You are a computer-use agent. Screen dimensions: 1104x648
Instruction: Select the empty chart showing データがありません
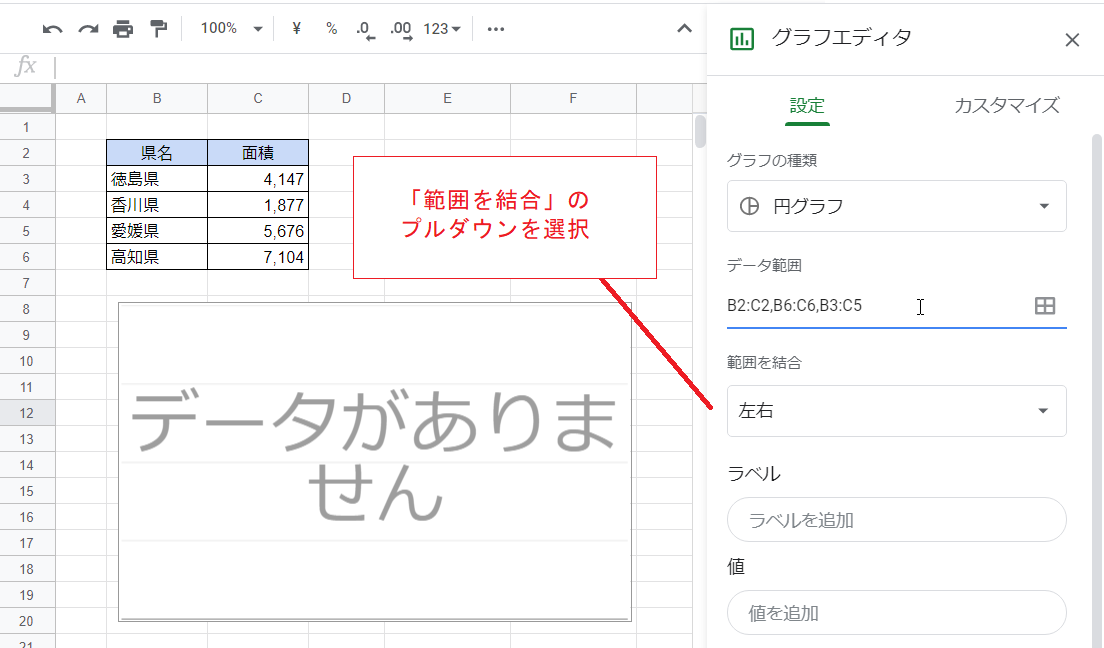(x=375, y=462)
